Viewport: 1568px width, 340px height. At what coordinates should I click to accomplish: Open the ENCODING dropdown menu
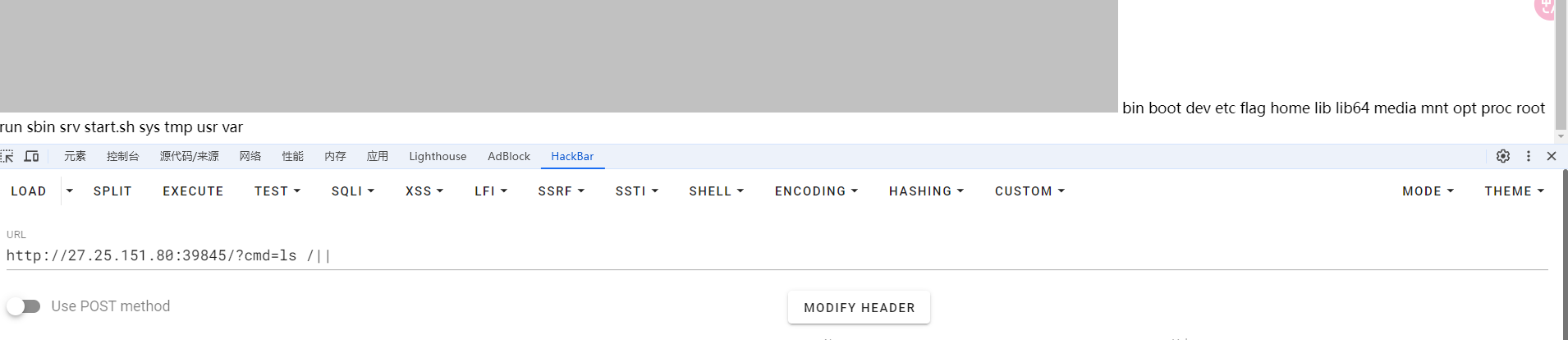pos(816,191)
